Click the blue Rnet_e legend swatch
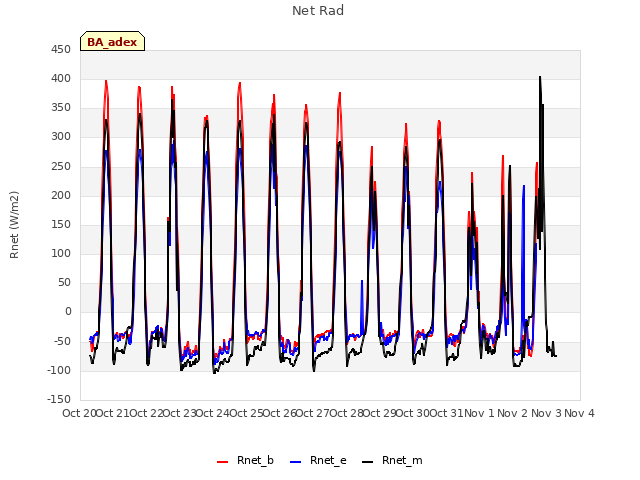Image resolution: width=640 pixels, height=480 pixels. (x=296, y=462)
